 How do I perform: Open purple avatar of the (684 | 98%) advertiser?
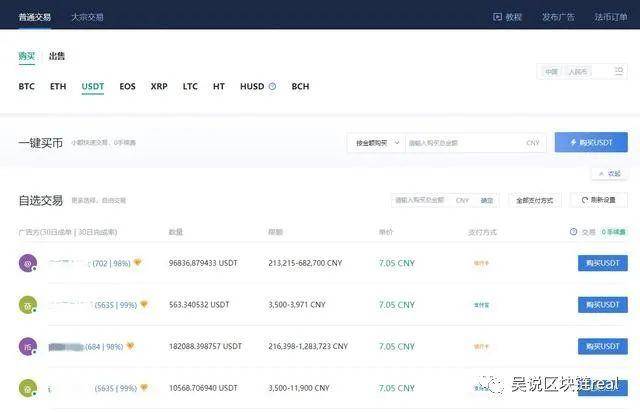[x=28, y=347]
